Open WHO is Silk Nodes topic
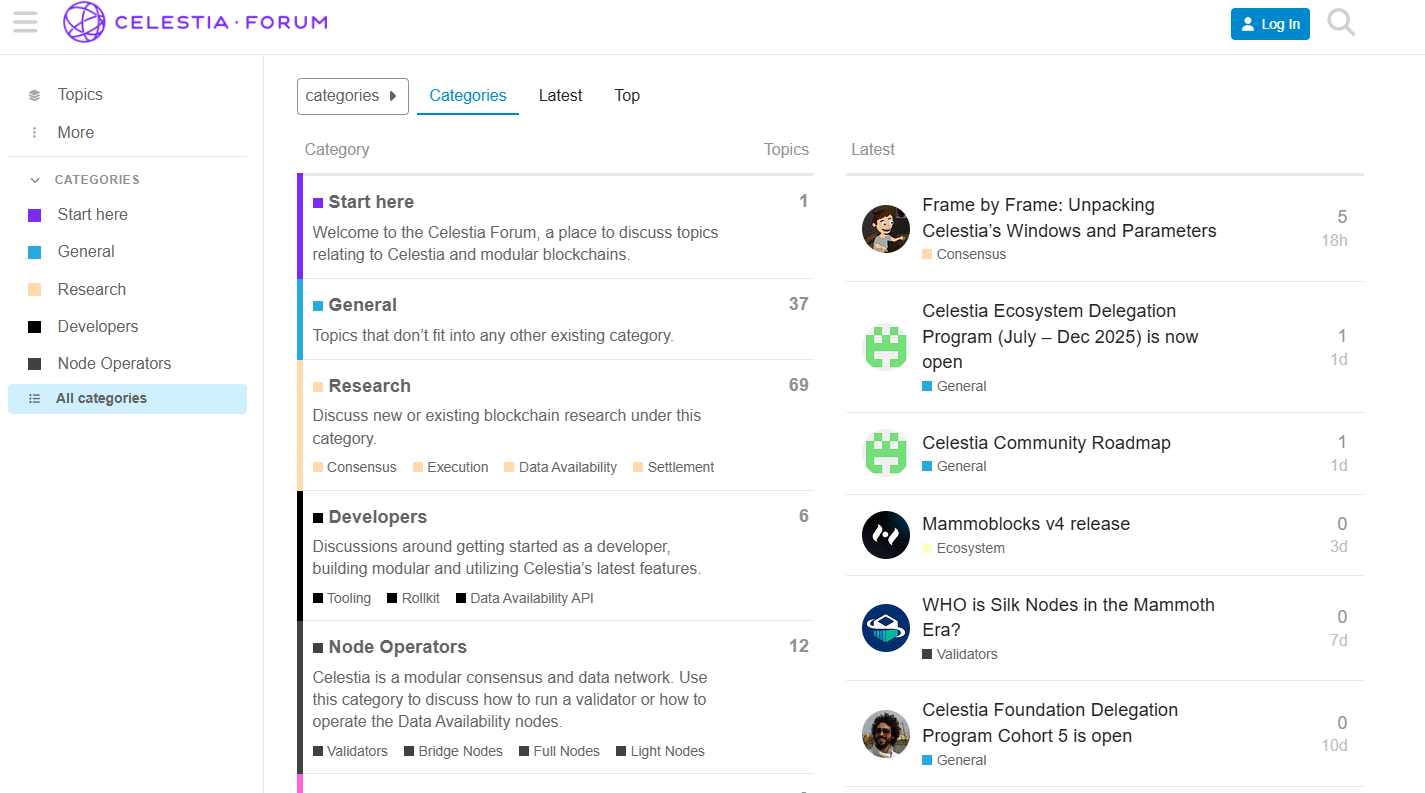 pyautogui.click(x=1068, y=617)
